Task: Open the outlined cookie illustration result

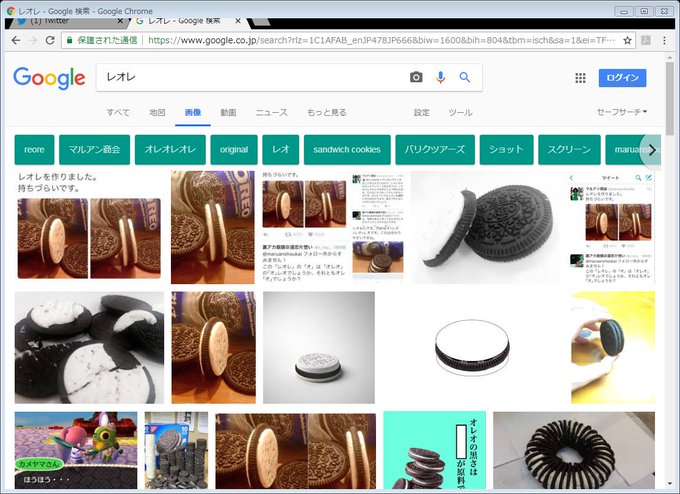Action: pyautogui.click(x=472, y=347)
